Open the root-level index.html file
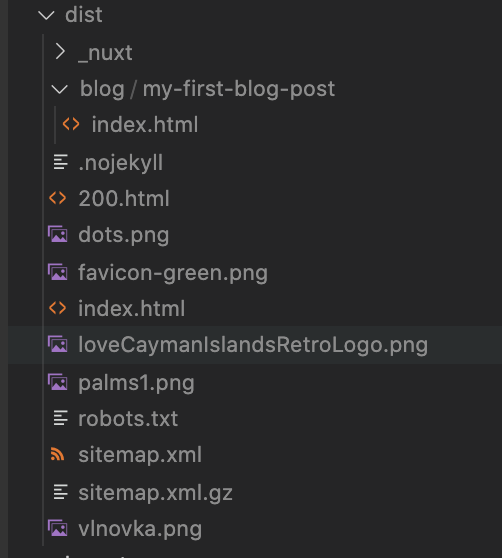502x558 pixels. click(x=132, y=309)
